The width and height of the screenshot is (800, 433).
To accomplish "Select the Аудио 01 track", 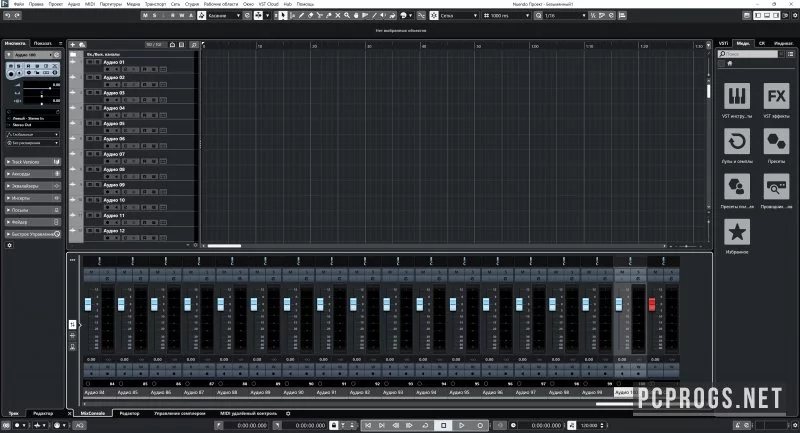I will tap(114, 62).
